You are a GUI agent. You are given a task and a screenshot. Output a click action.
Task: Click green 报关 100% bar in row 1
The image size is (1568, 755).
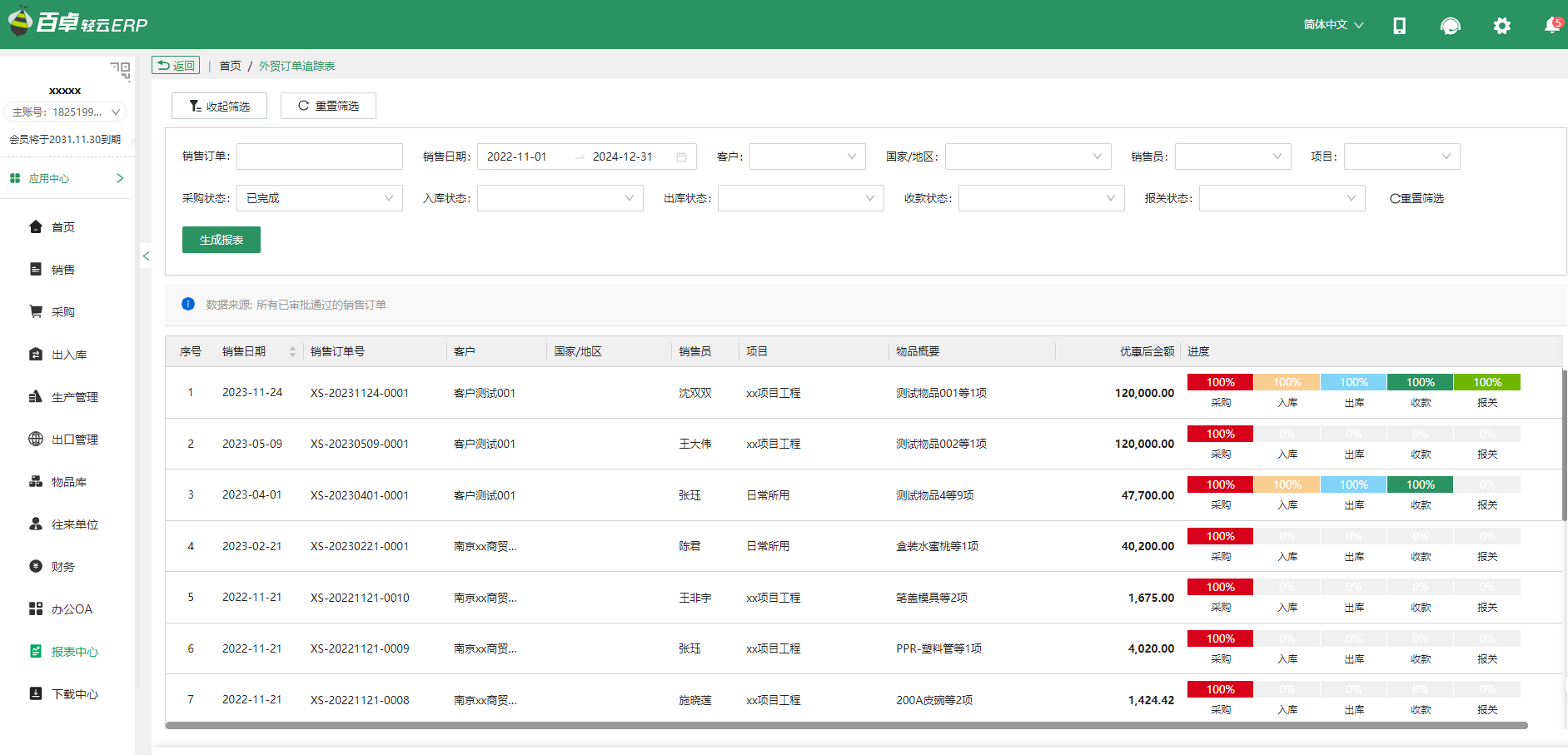point(1487,382)
